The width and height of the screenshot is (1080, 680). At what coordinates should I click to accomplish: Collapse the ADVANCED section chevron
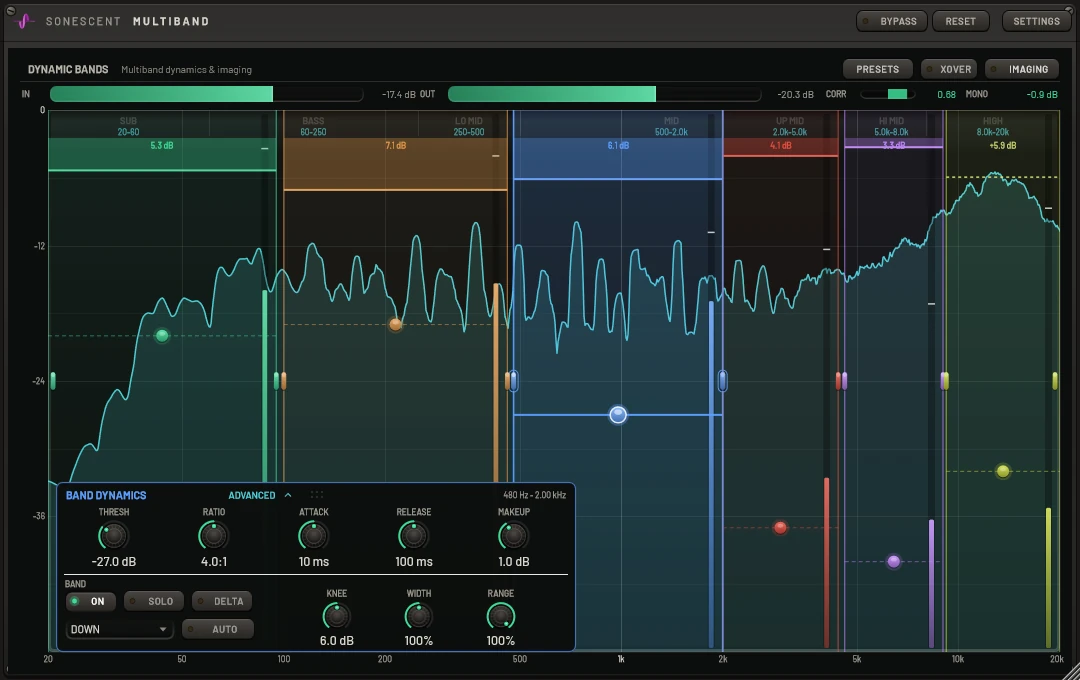pos(288,495)
